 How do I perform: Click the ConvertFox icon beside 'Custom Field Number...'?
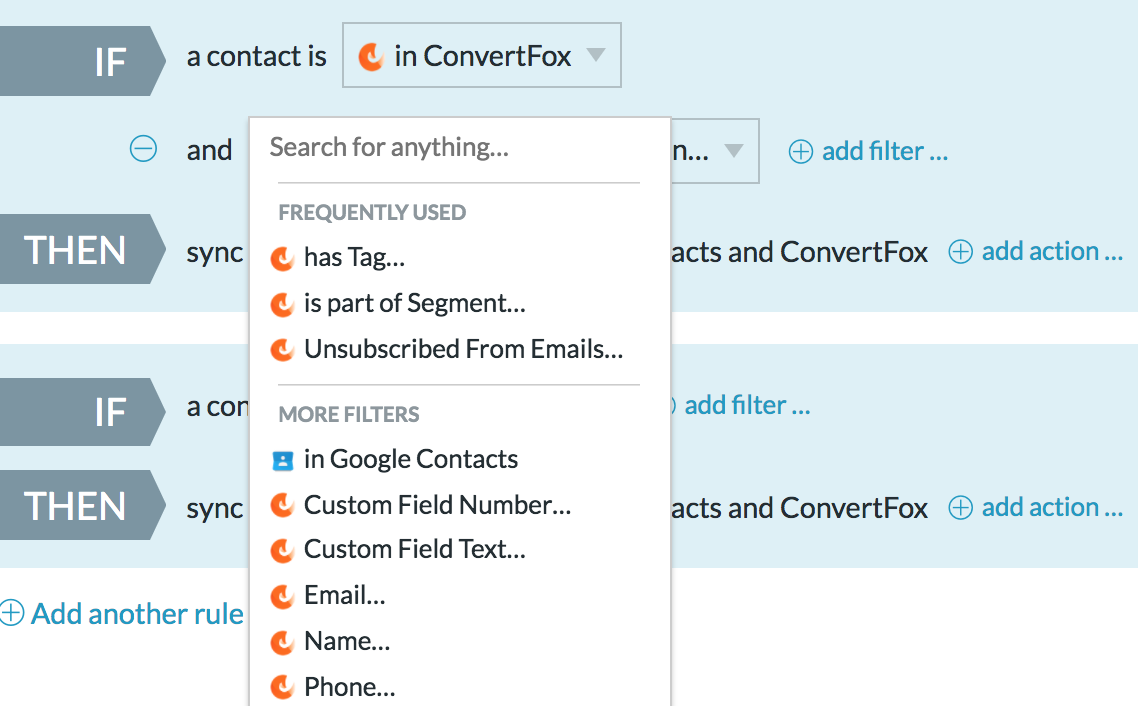(x=282, y=505)
